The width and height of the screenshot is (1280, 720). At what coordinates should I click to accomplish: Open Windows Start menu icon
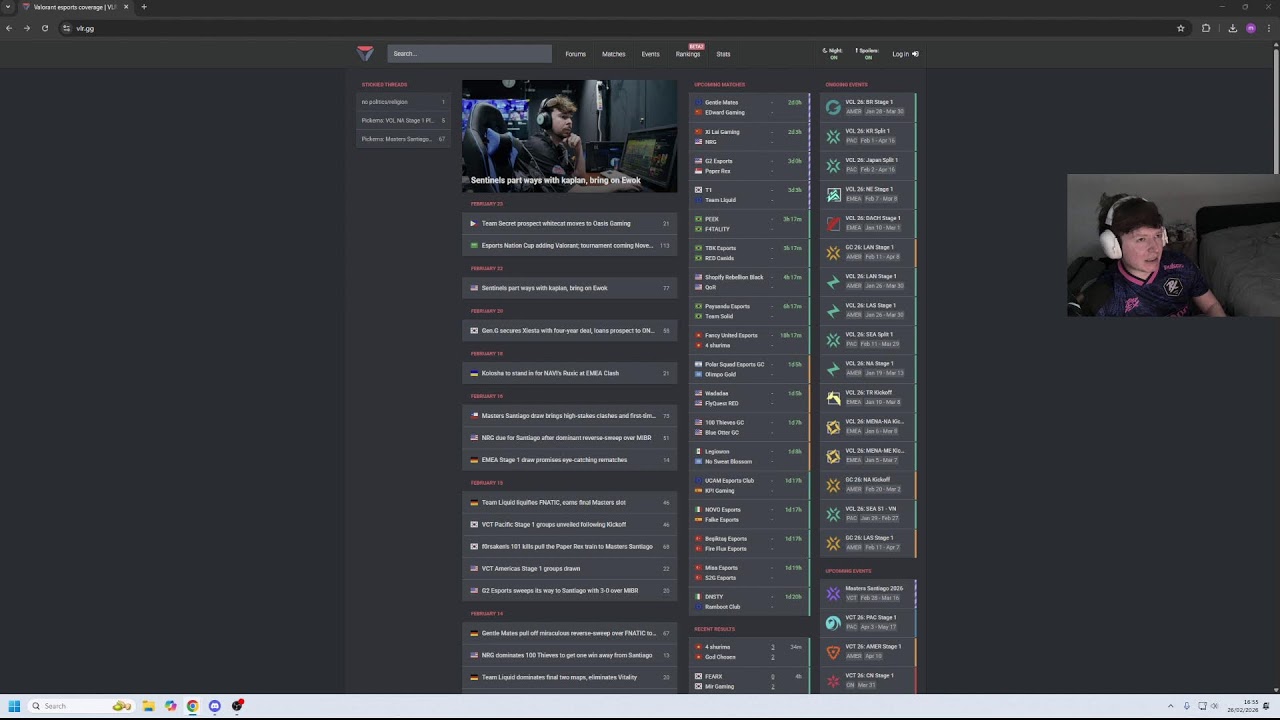coord(14,706)
